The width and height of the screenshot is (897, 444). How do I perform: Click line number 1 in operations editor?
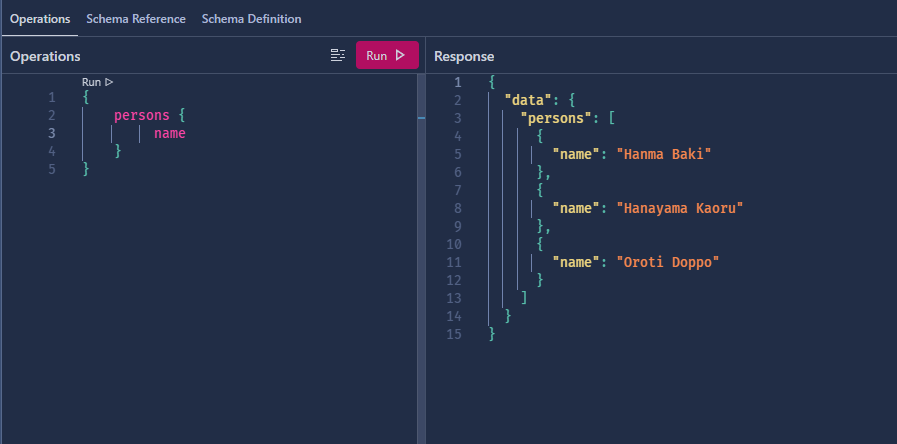click(x=51, y=97)
